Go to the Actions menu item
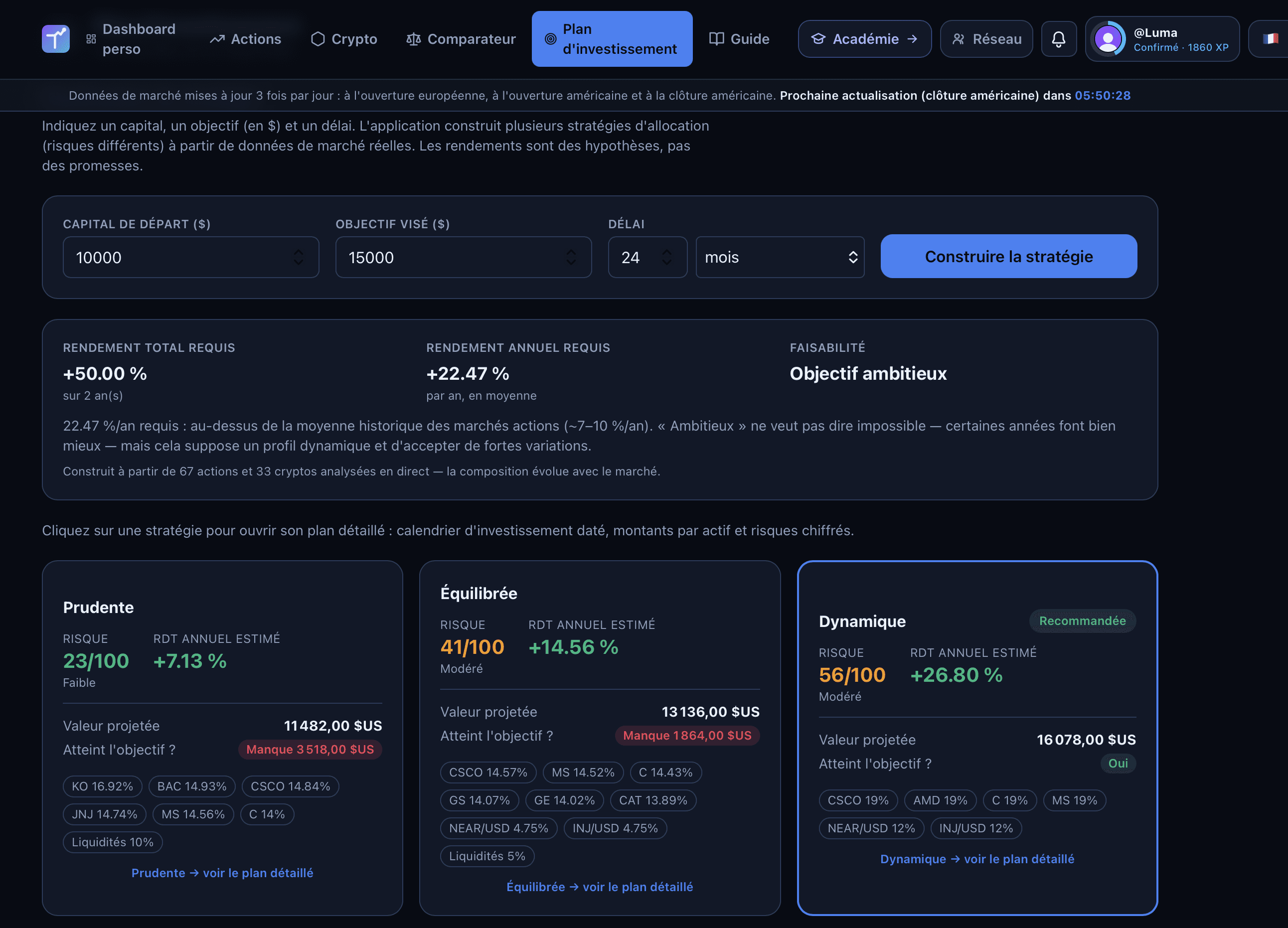The width and height of the screenshot is (1288, 928). (245, 38)
